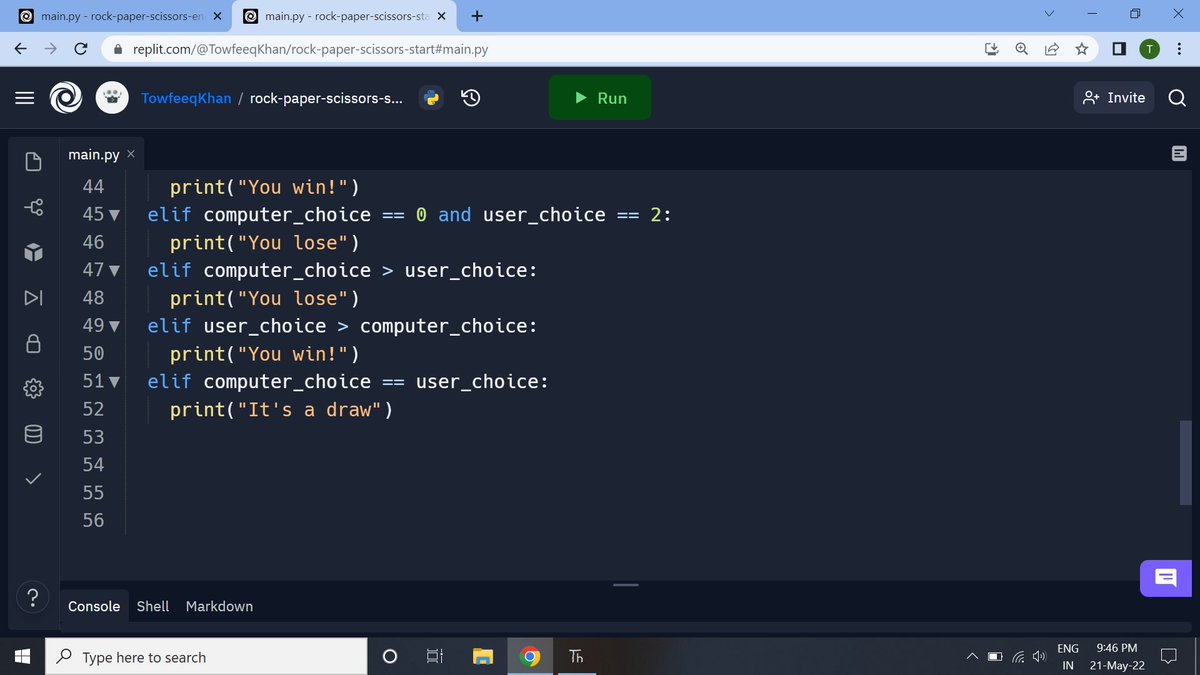Click the Windows search box

pos(207,657)
